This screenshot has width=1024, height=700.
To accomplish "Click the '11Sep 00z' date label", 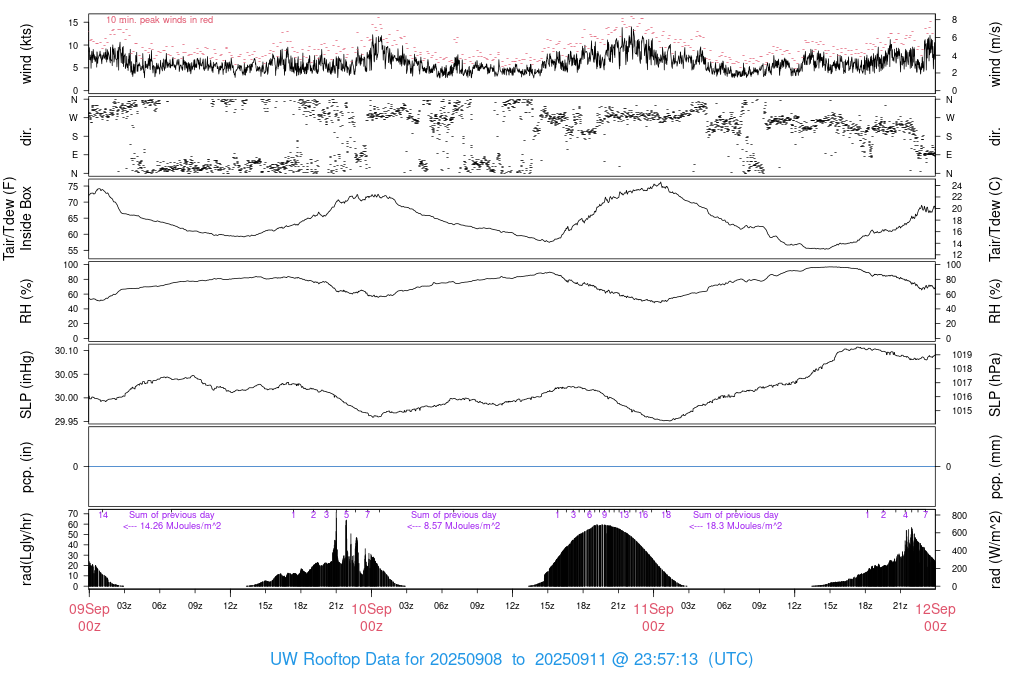I will (x=653, y=618).
